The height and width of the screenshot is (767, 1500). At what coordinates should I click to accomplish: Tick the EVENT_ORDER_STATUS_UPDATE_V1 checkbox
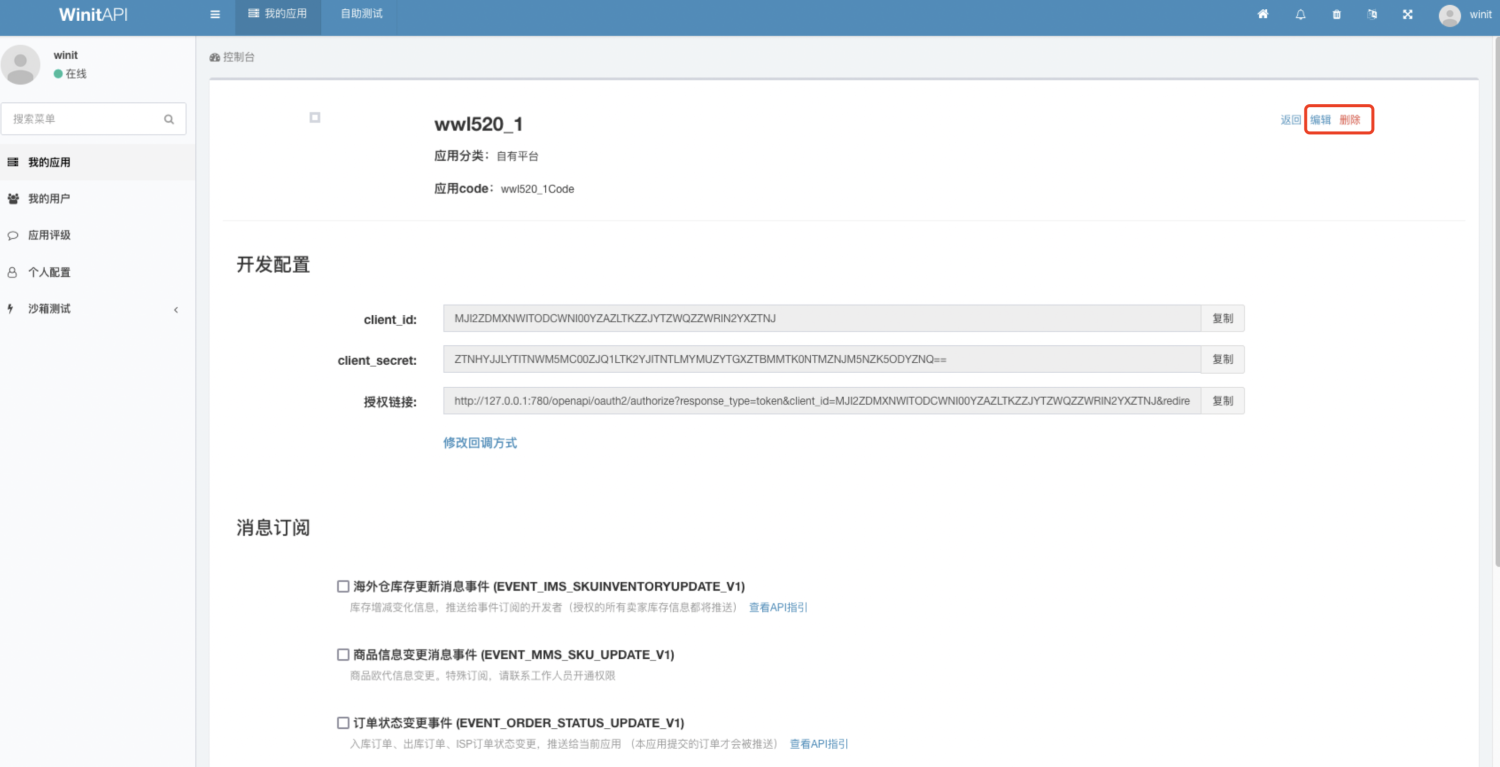[x=343, y=723]
